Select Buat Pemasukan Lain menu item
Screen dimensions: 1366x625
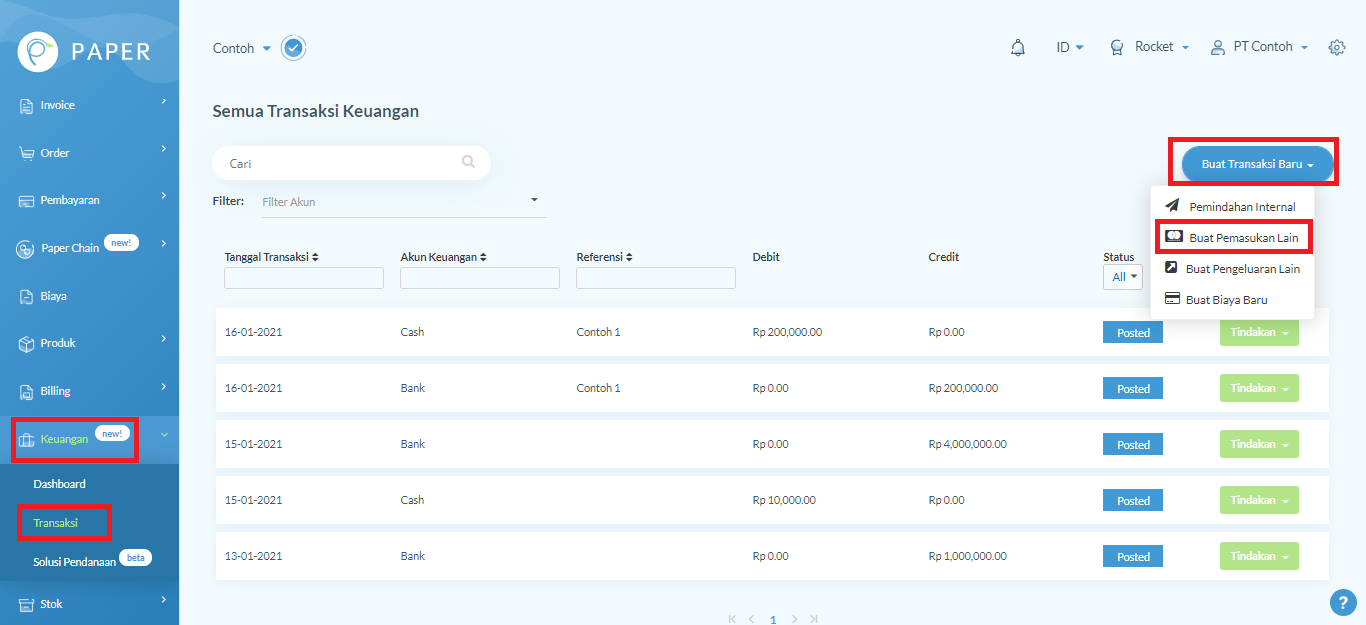coord(1243,238)
